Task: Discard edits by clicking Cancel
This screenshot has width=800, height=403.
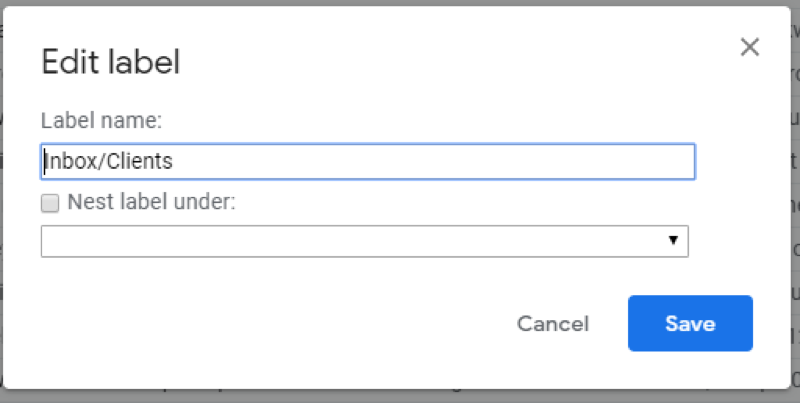Action: point(552,324)
